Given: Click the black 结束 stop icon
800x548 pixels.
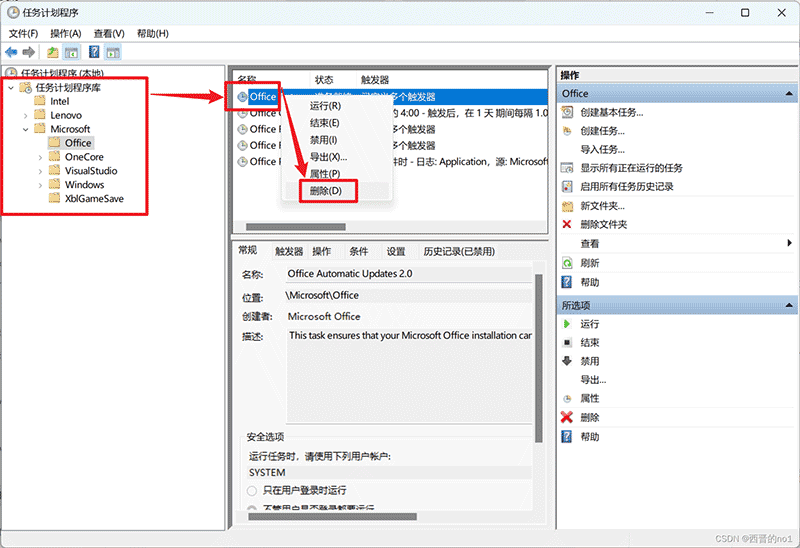Looking at the screenshot, I should click(x=567, y=342).
